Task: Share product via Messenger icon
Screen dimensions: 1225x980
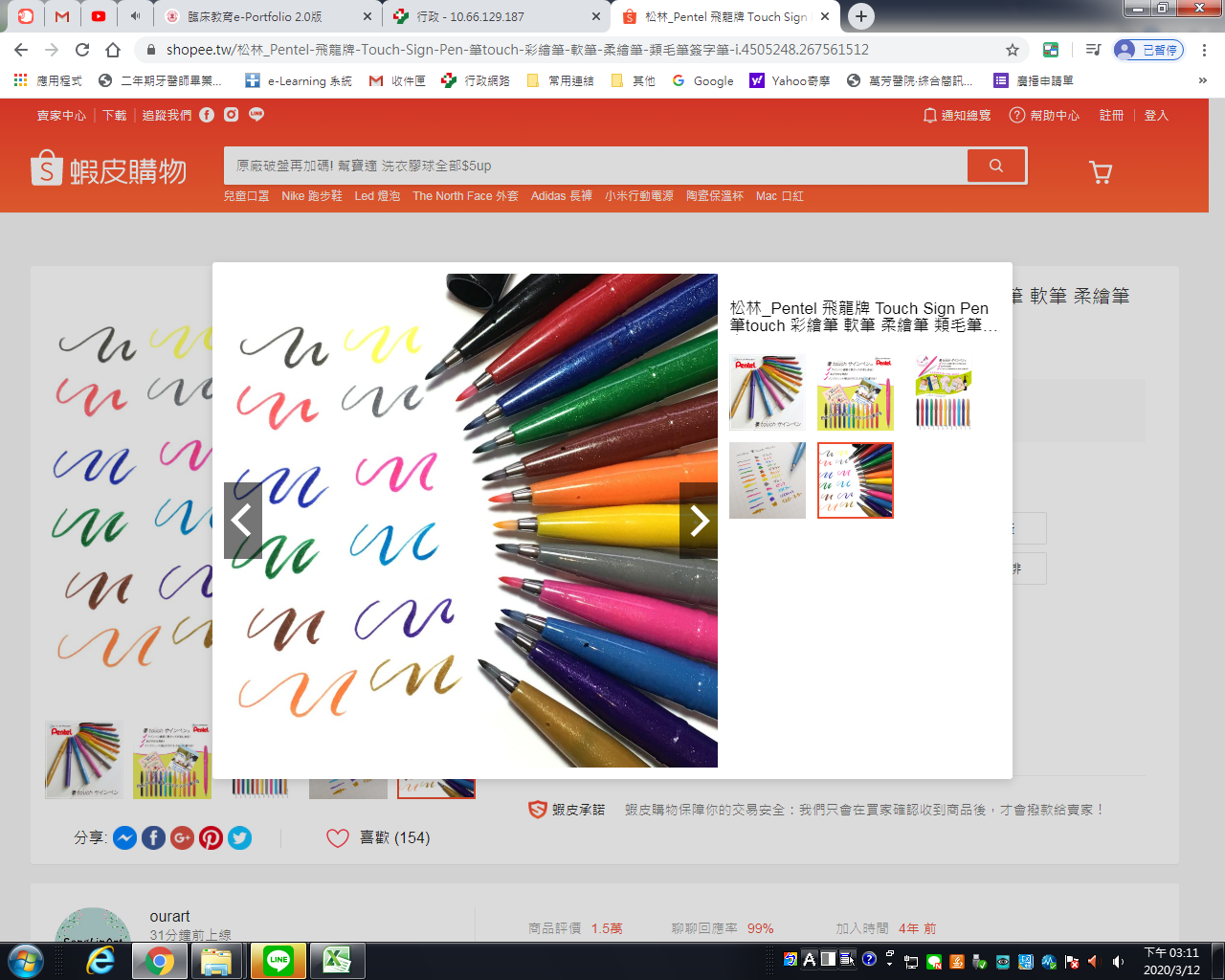Action: (124, 837)
